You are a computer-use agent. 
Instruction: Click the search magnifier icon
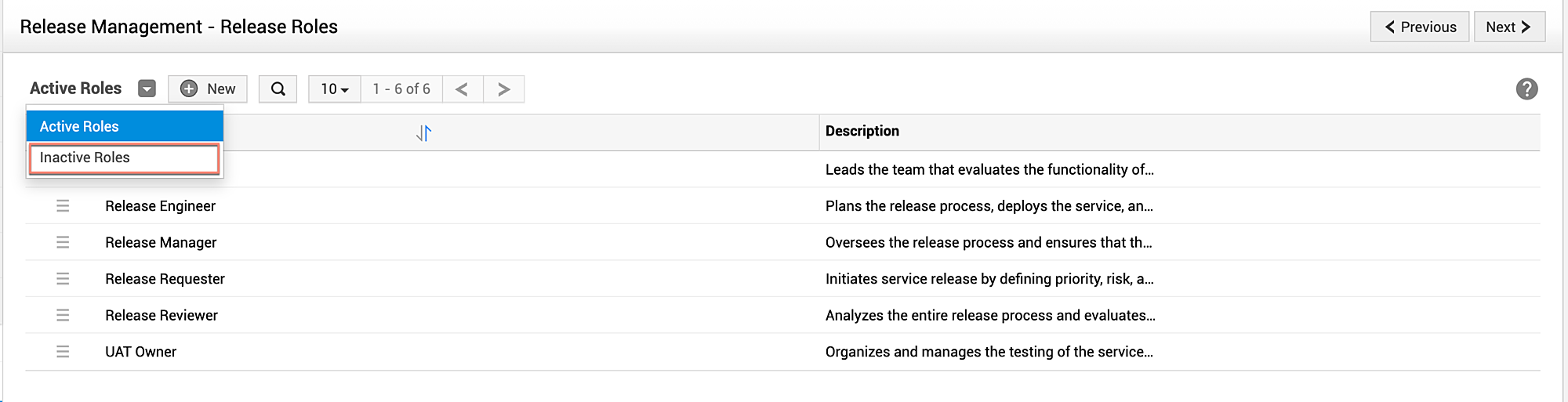(x=278, y=89)
